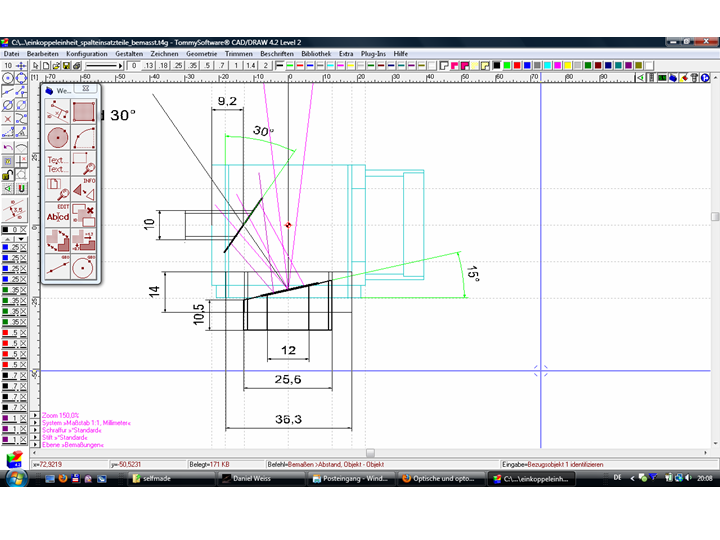Click the padlock icon in left toolbar
The width and height of the screenshot is (720, 540).
pos(8,175)
